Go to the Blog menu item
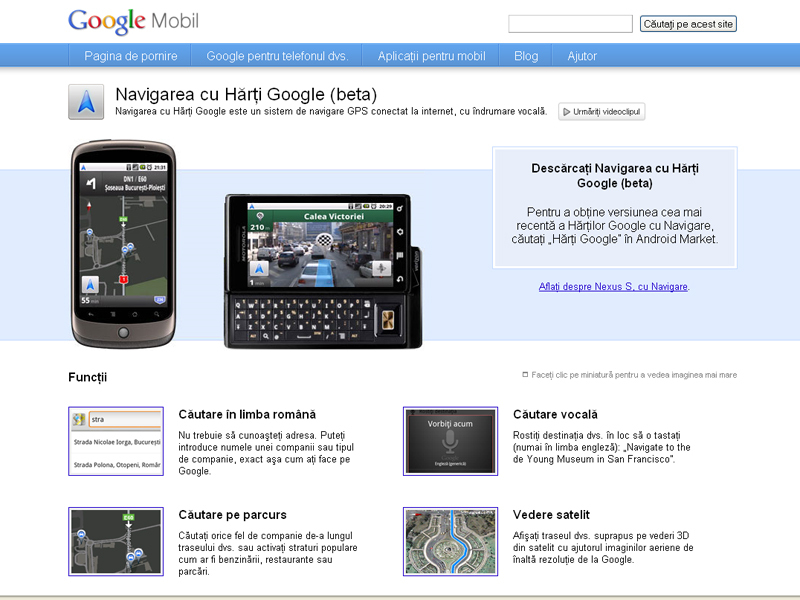Viewport: 800px width, 600px height. (x=526, y=56)
